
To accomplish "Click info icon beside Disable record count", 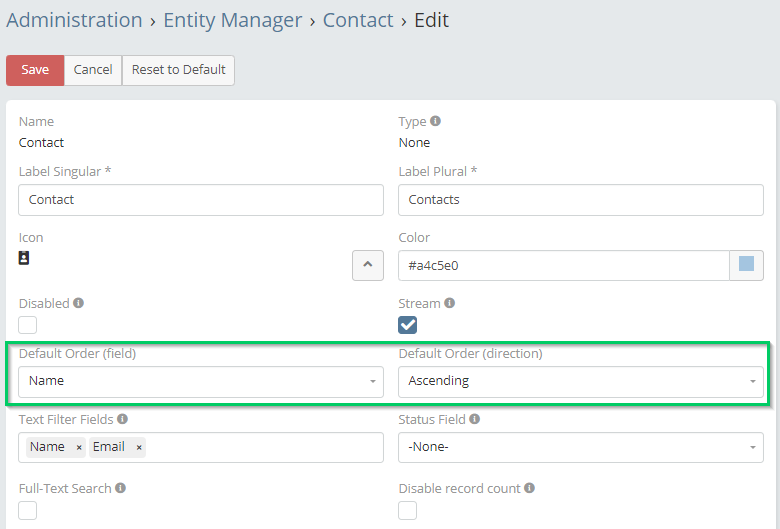I will pos(529,488).
